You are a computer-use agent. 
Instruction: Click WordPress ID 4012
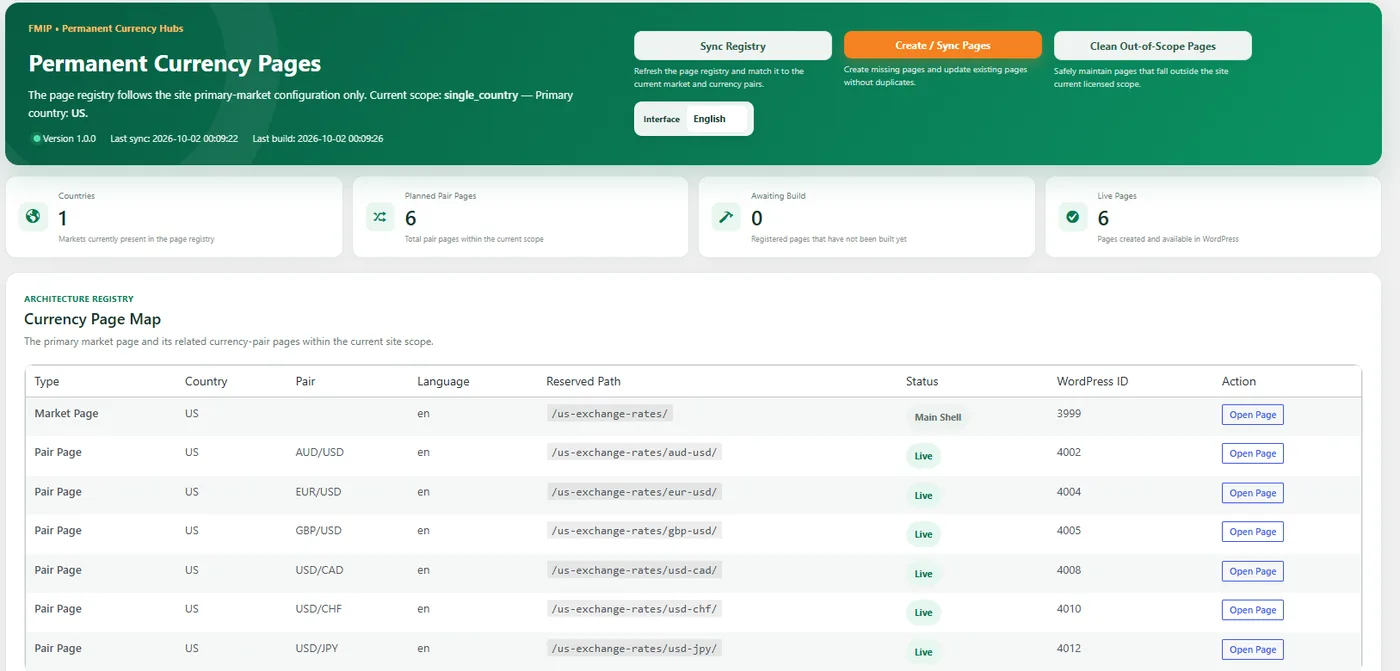[1069, 648]
